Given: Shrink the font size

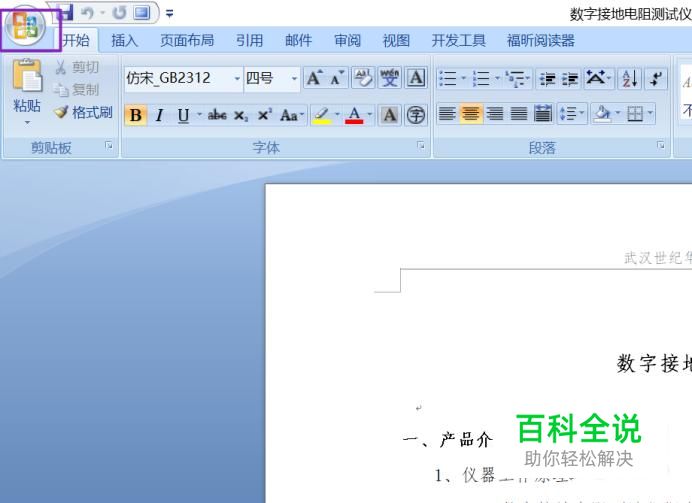Looking at the screenshot, I should point(337,79).
